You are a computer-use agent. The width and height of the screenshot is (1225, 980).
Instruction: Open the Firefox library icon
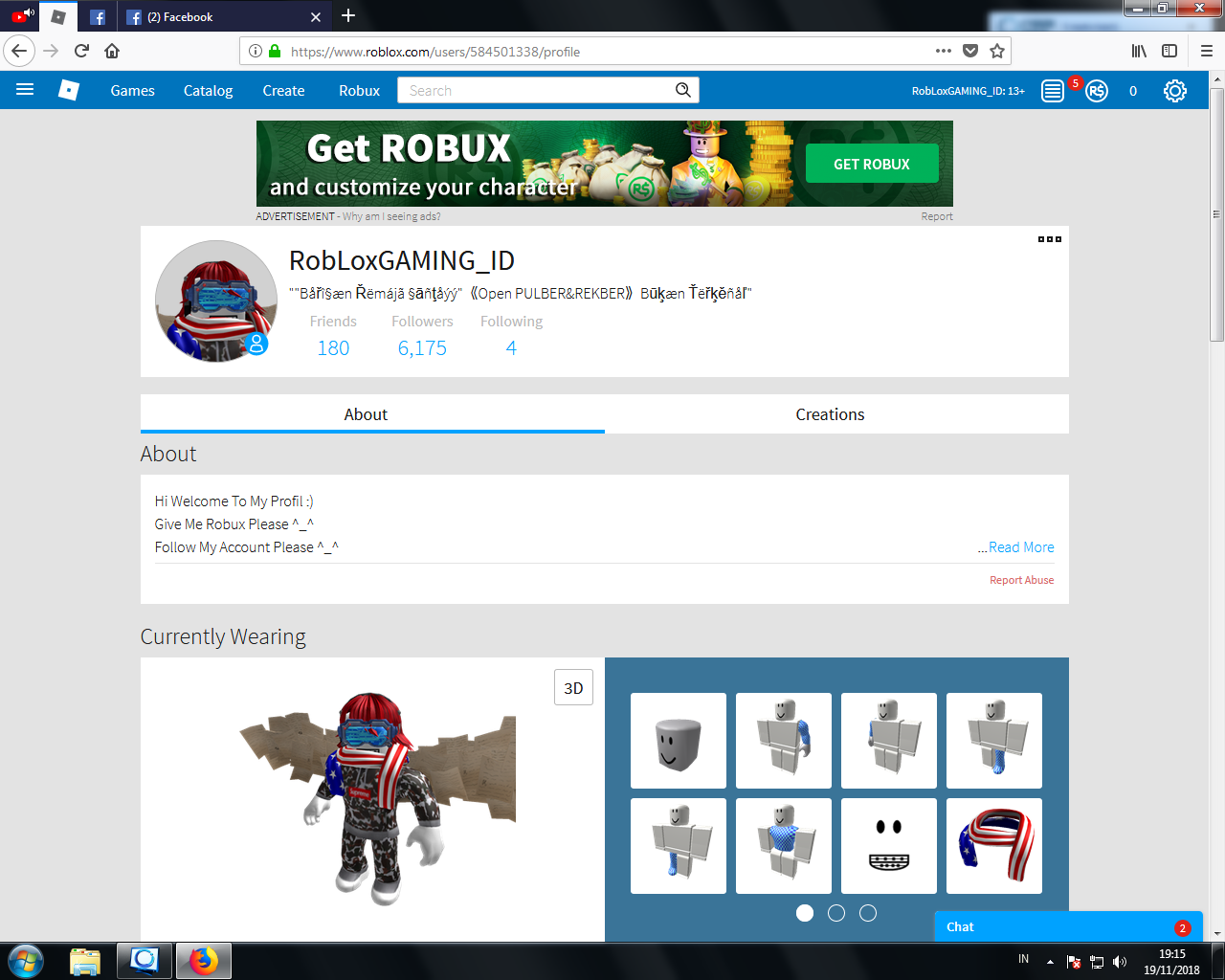(x=1139, y=51)
